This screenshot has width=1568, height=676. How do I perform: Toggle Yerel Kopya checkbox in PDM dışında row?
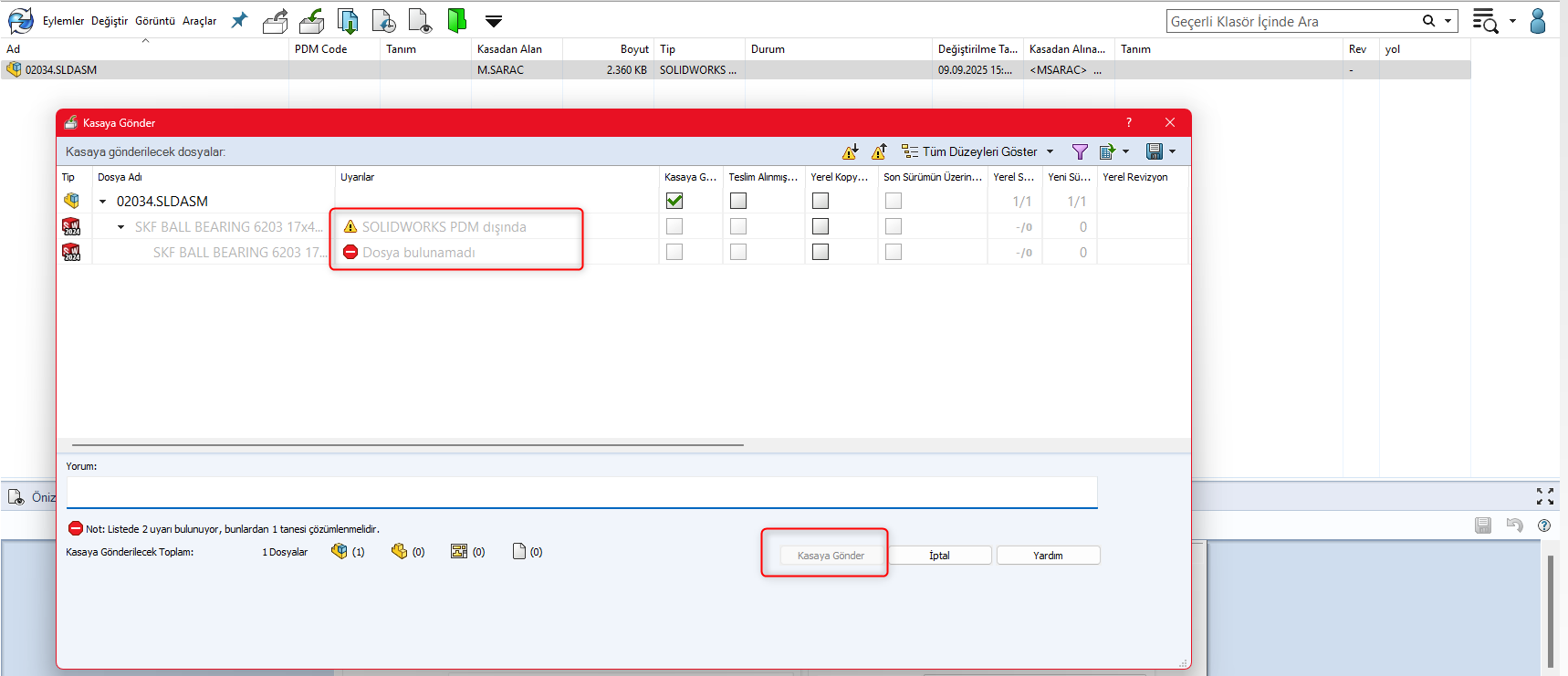(x=821, y=226)
